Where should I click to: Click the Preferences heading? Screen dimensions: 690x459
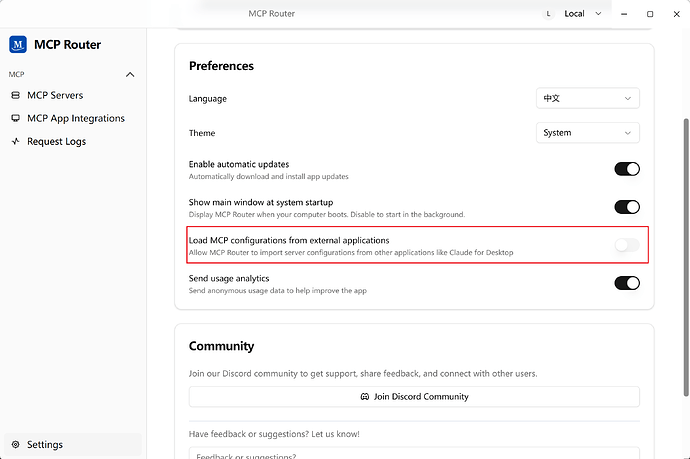[x=221, y=66]
